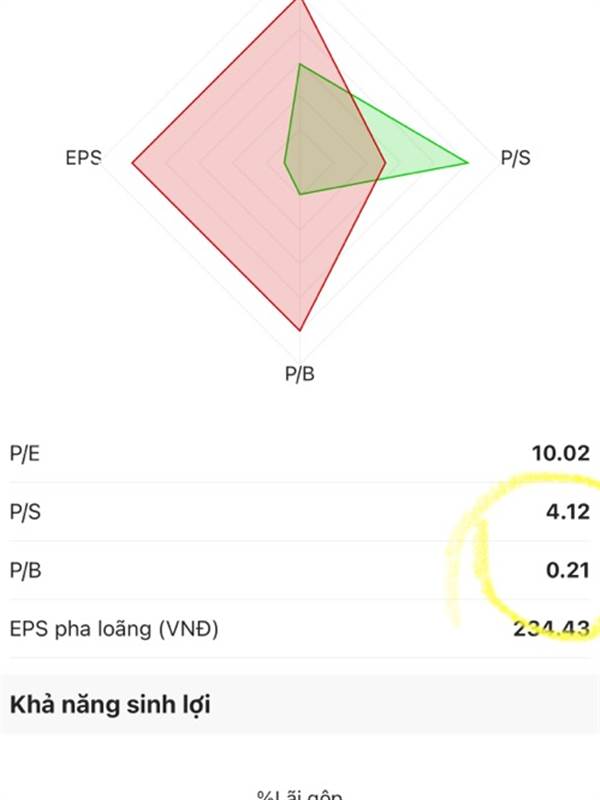
Task: Open the Khả năng sinh lợi section header
Action: pyautogui.click(x=300, y=705)
